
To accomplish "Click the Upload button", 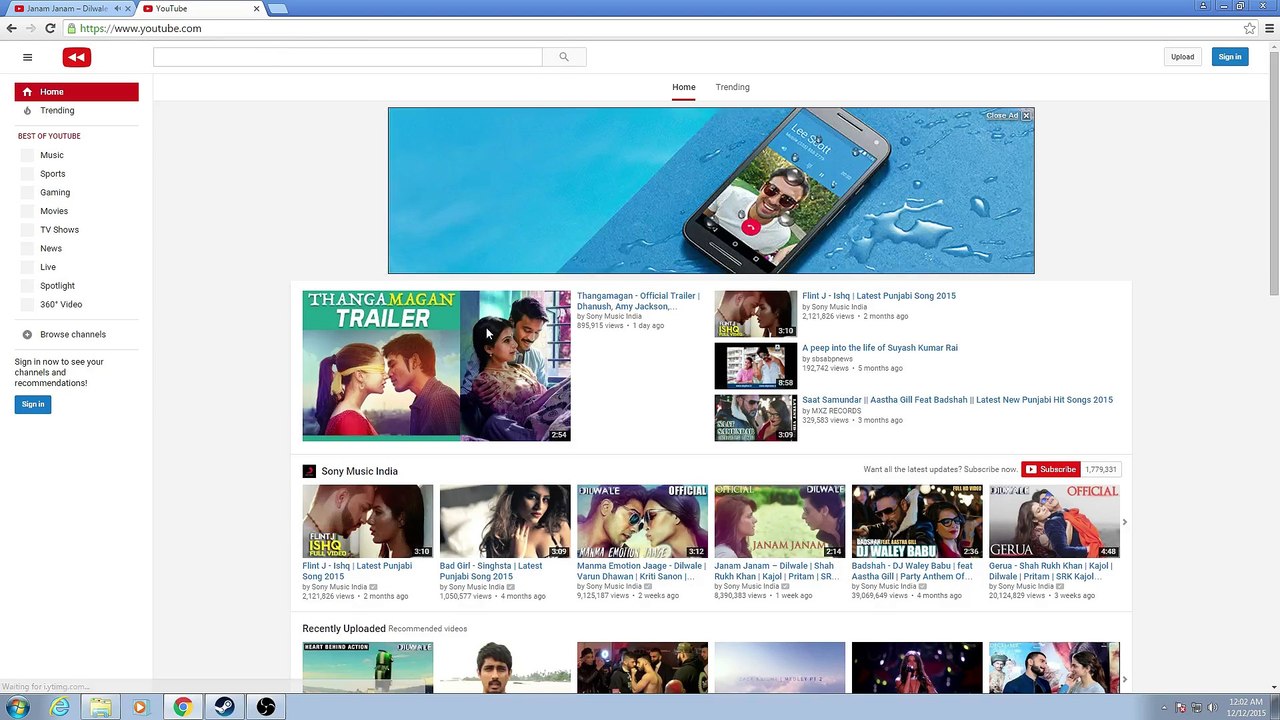I will click(x=1183, y=57).
